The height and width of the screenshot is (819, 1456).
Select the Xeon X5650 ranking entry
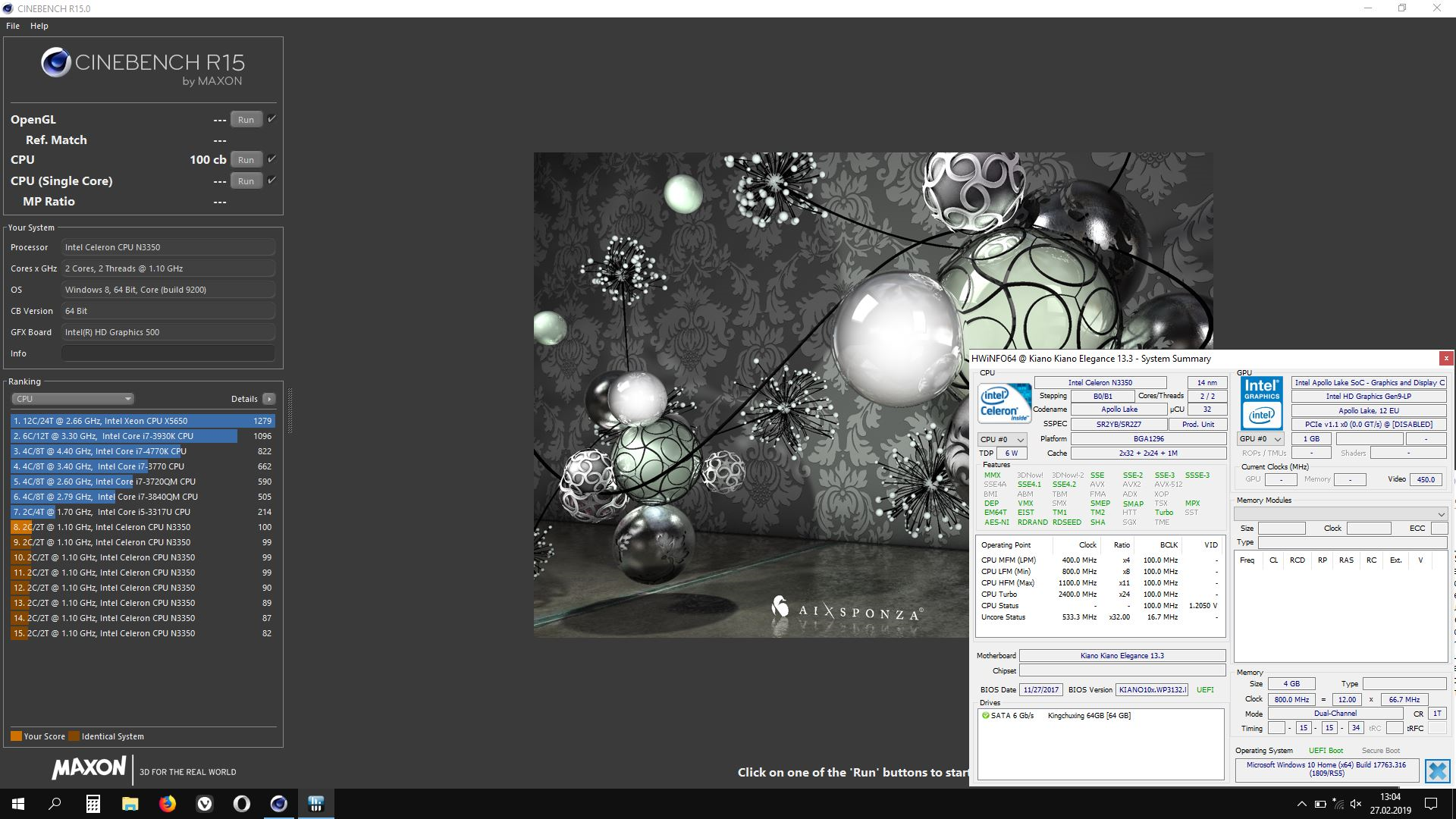[x=143, y=421]
